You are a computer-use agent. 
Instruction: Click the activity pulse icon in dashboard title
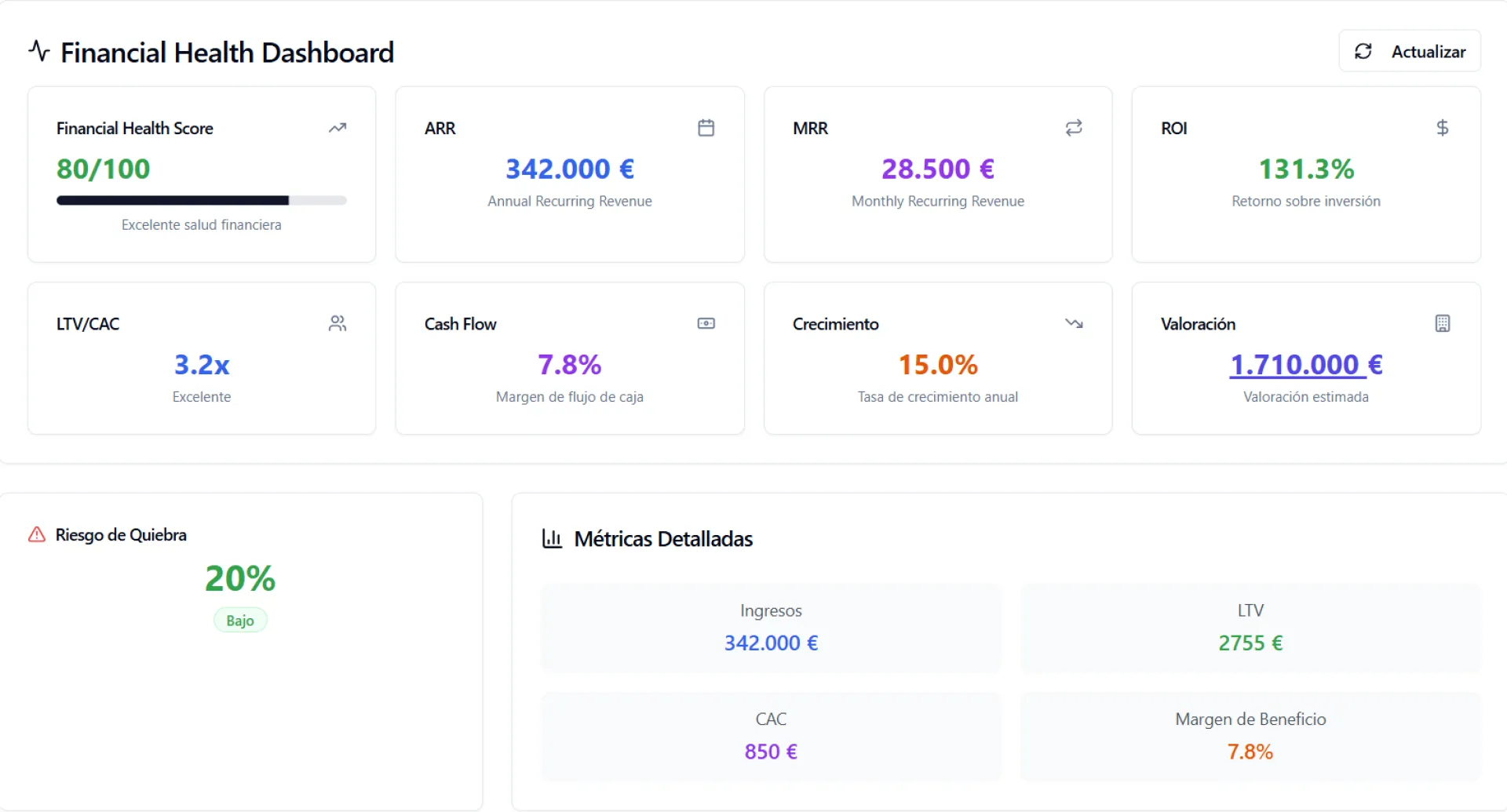point(39,52)
